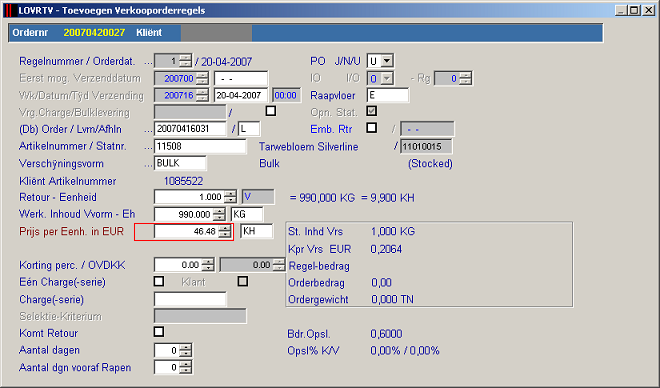Click the (Db) Order lookup ellipsis
This screenshot has width=660, height=388.
[149, 130]
